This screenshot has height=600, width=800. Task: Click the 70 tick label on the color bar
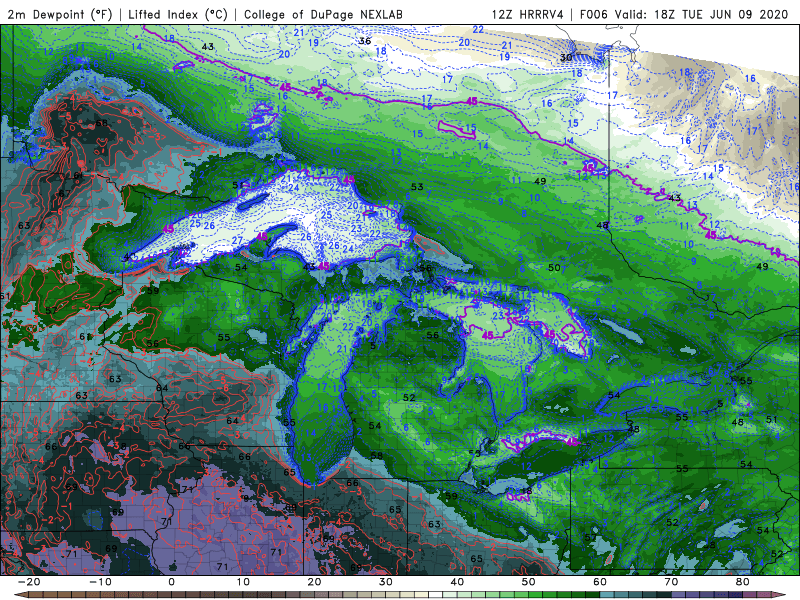(671, 582)
